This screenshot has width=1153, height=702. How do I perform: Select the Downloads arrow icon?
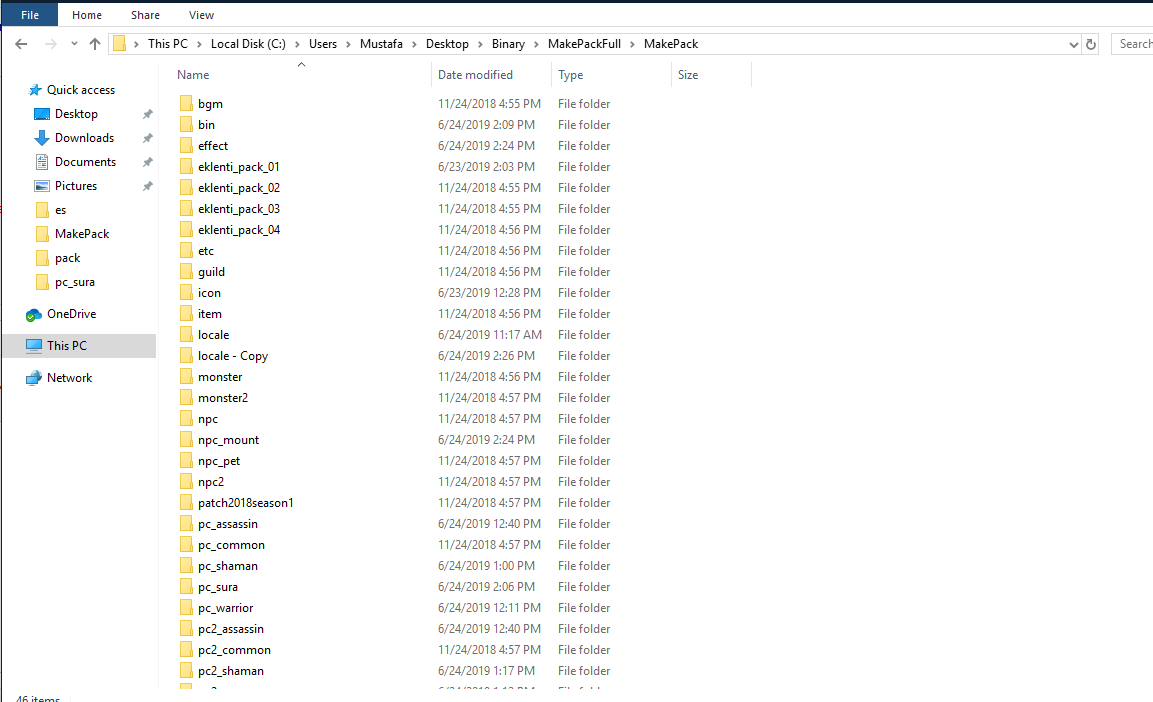(x=42, y=138)
